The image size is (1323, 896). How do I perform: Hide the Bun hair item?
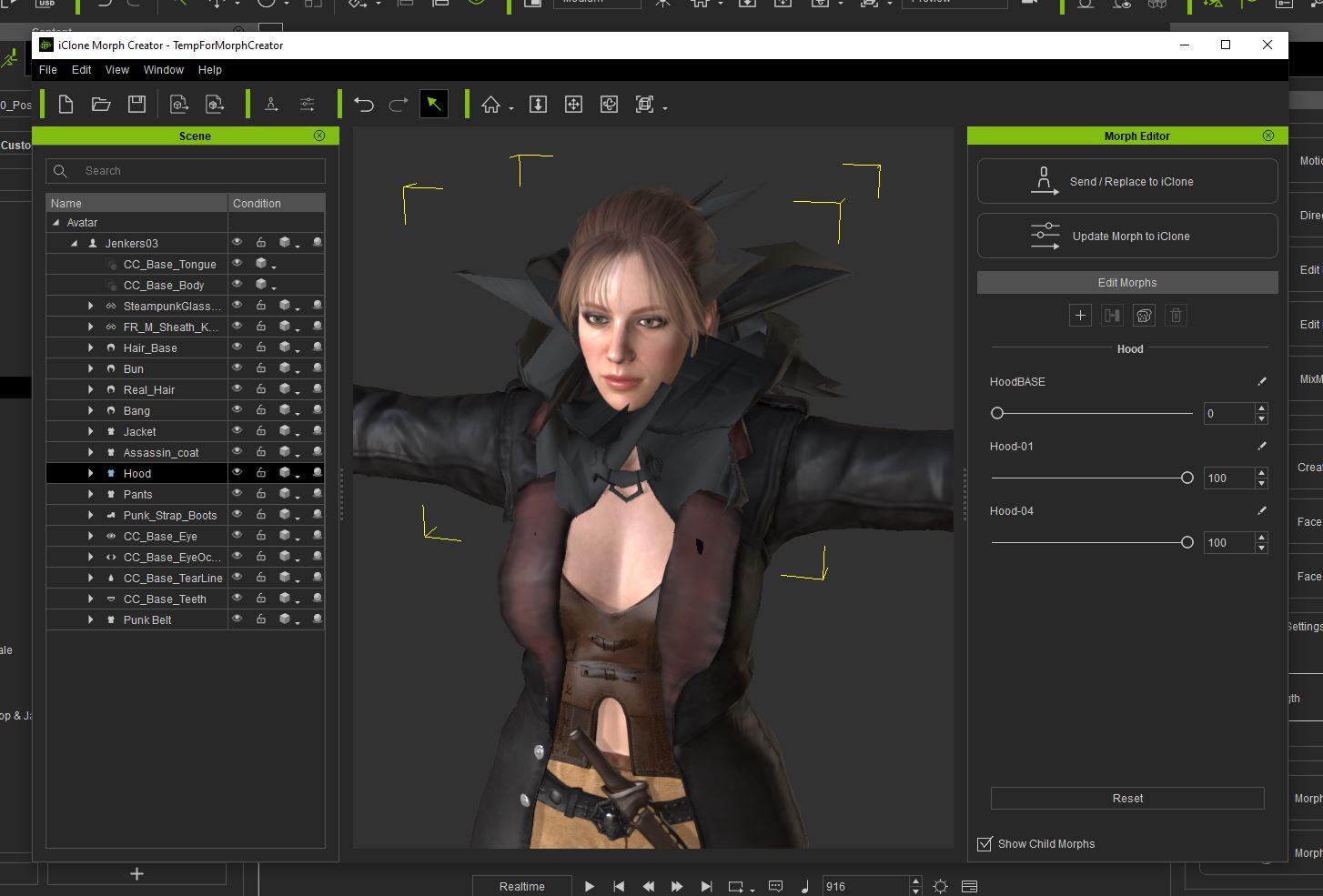point(237,367)
